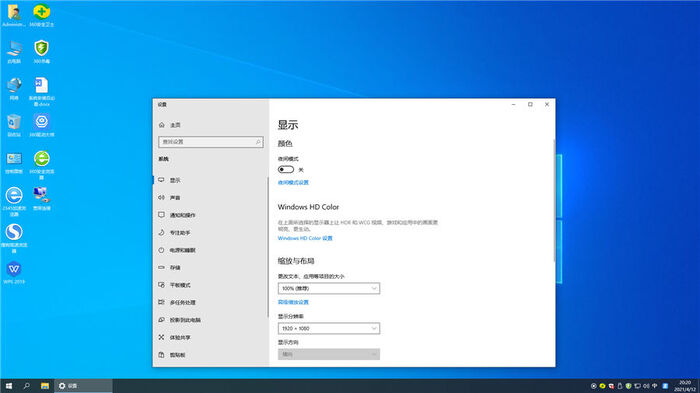Image resolution: width=700 pixels, height=393 pixels.
Task: Open the night light settings link
Action: click(293, 183)
